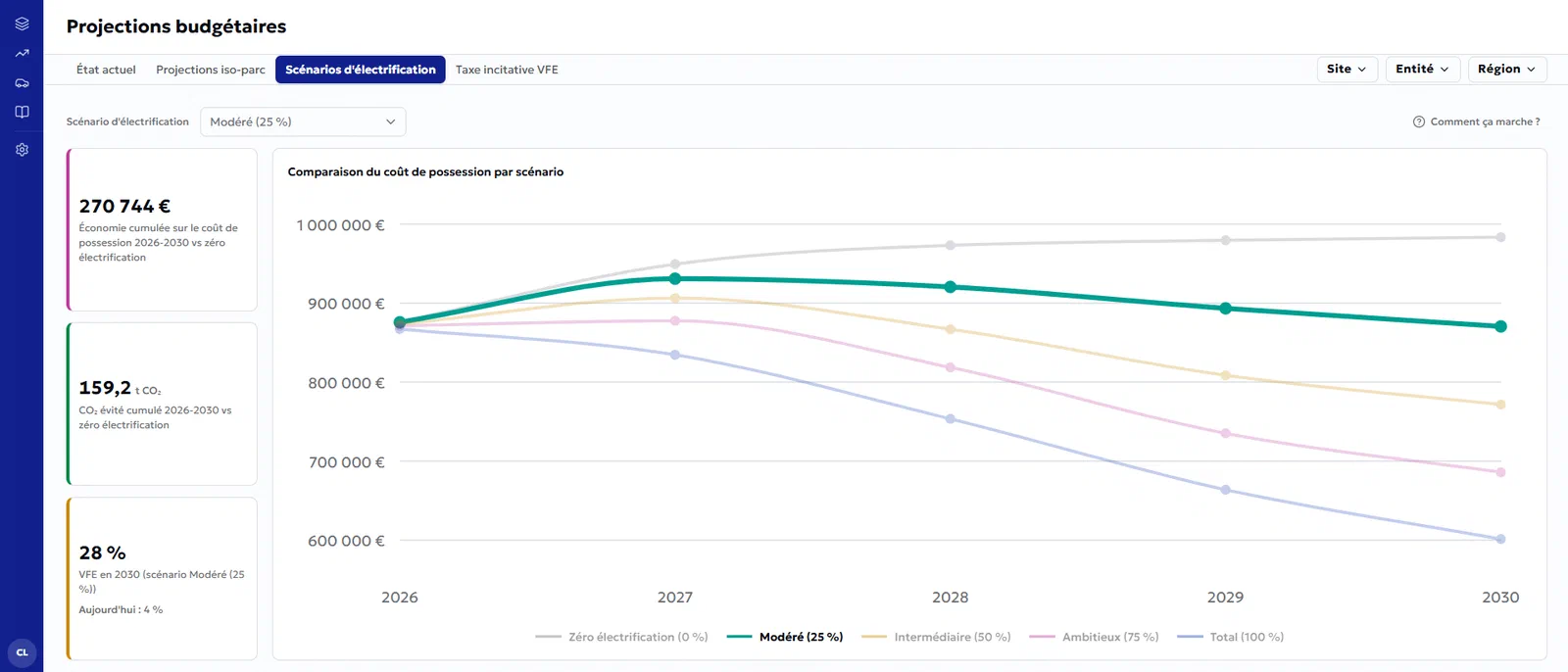Expand the Modéré (25 %) scenario dropdown
Viewport: 1568px width, 672px height.
(303, 121)
